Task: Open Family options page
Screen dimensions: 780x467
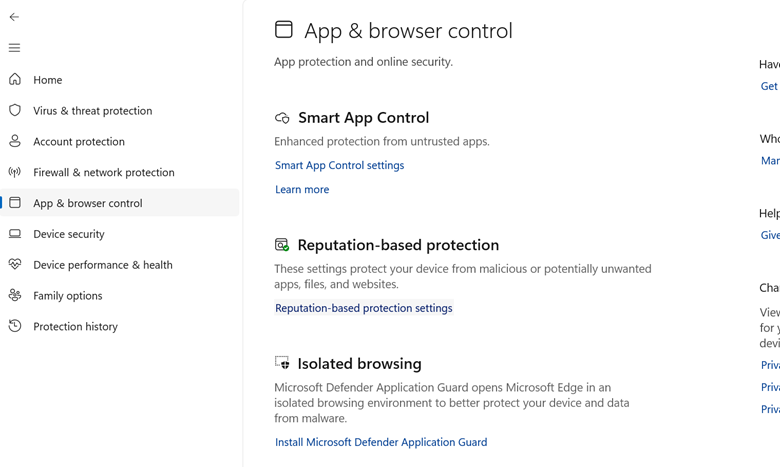Action: coord(119,295)
